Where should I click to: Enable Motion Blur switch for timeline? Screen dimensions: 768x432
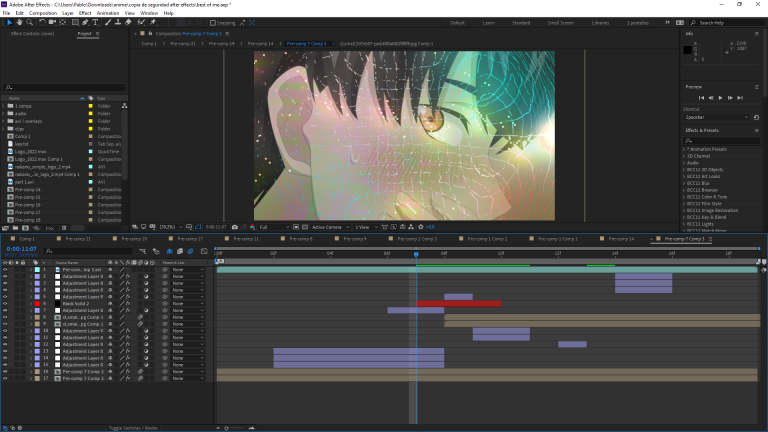click(191, 251)
